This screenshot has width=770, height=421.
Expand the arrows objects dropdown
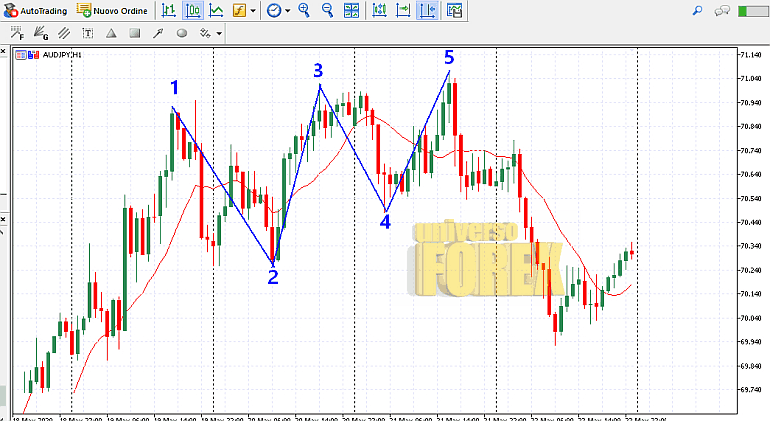pos(218,33)
